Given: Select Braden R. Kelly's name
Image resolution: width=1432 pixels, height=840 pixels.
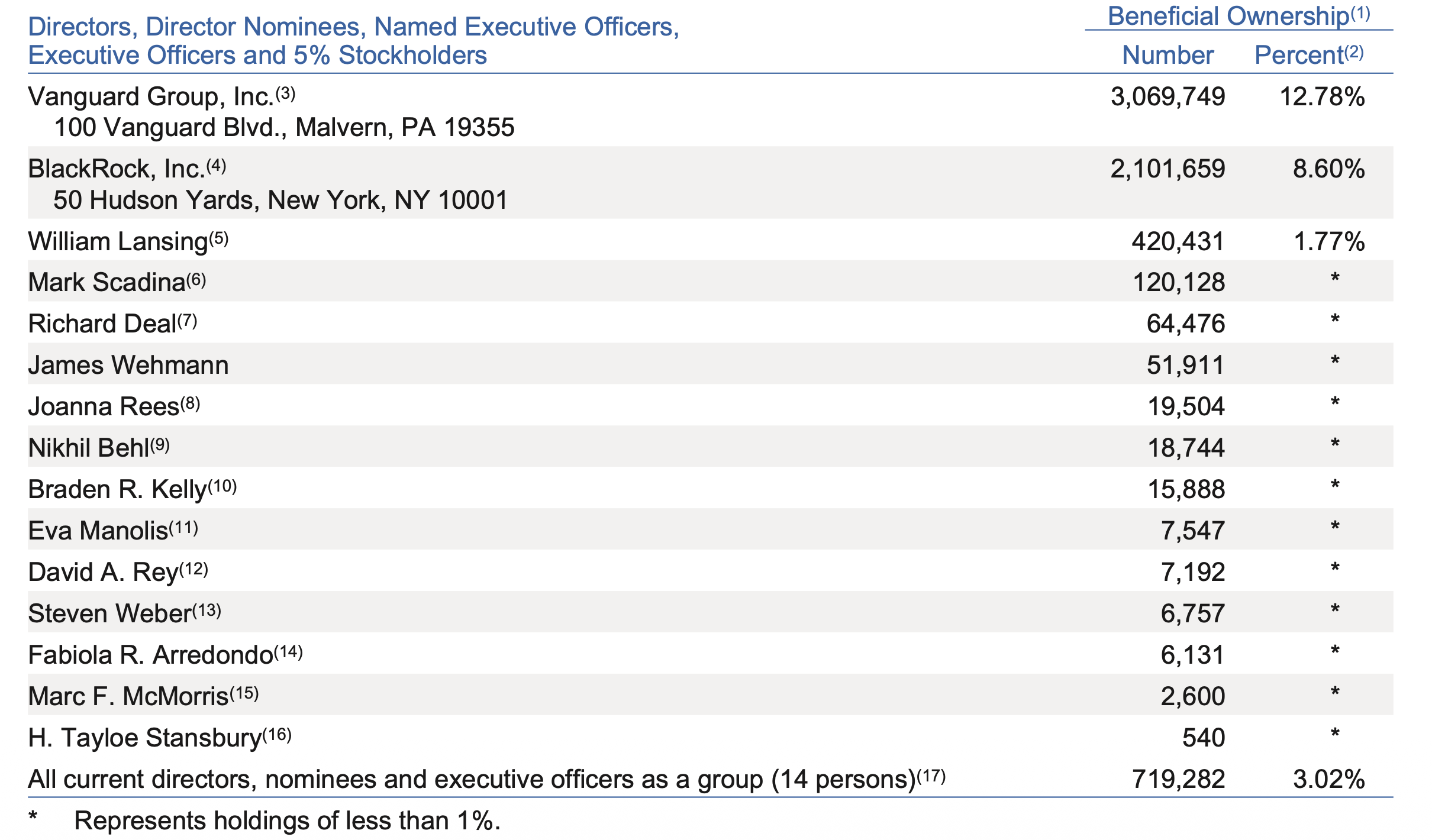Looking at the screenshot, I should point(117,489).
